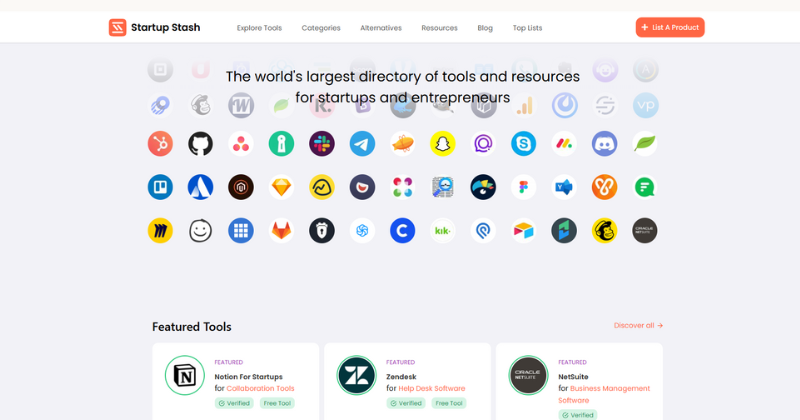Click the Notion logo thumbnail
The image size is (800, 420).
point(185,375)
